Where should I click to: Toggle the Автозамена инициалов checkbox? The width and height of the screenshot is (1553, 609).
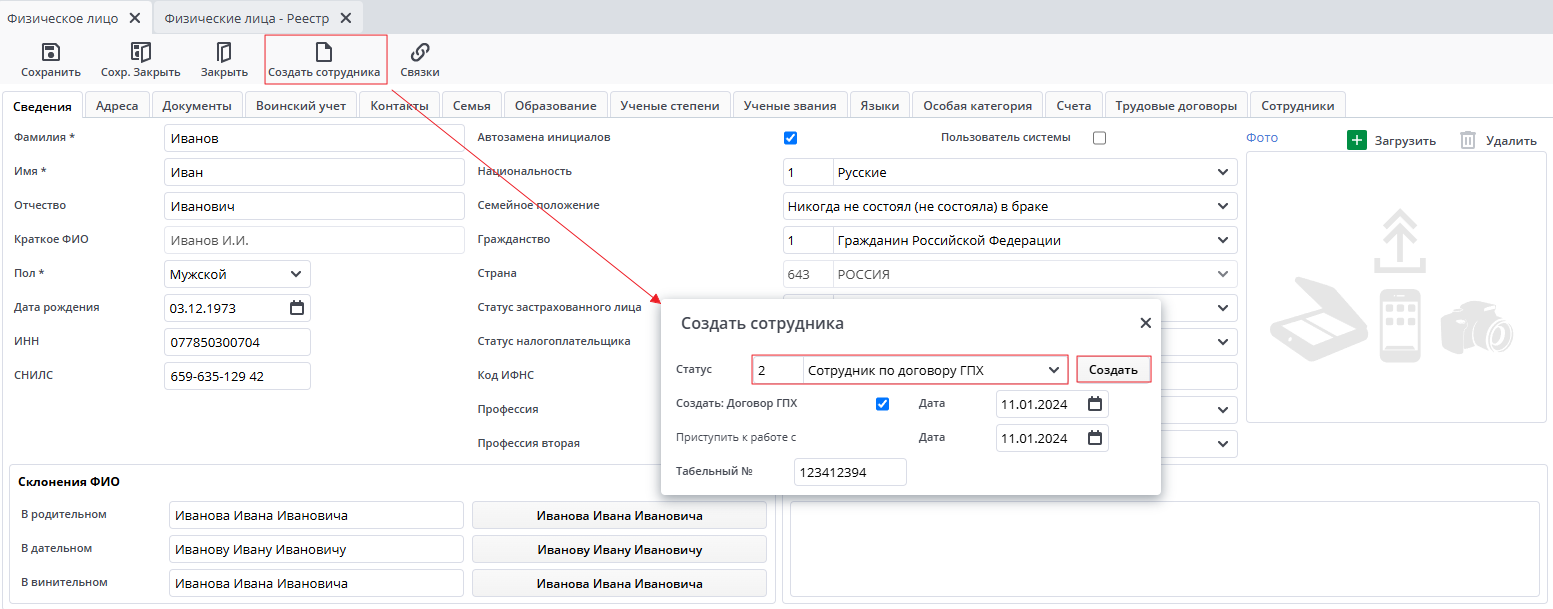(x=790, y=138)
